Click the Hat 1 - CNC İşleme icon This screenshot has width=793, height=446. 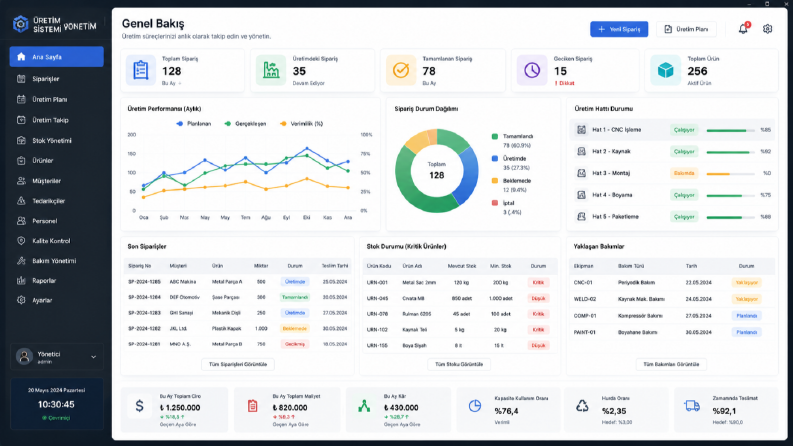click(582, 130)
